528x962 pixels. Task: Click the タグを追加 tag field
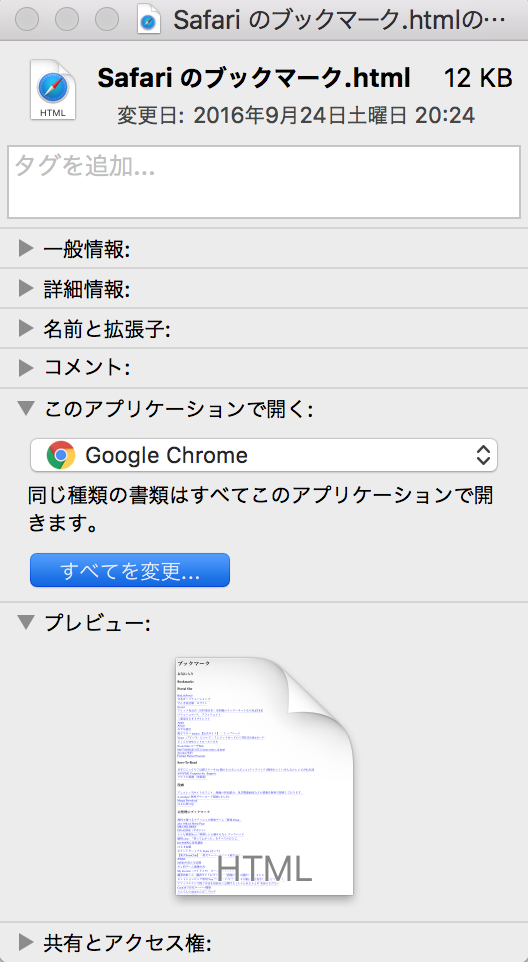click(x=264, y=182)
